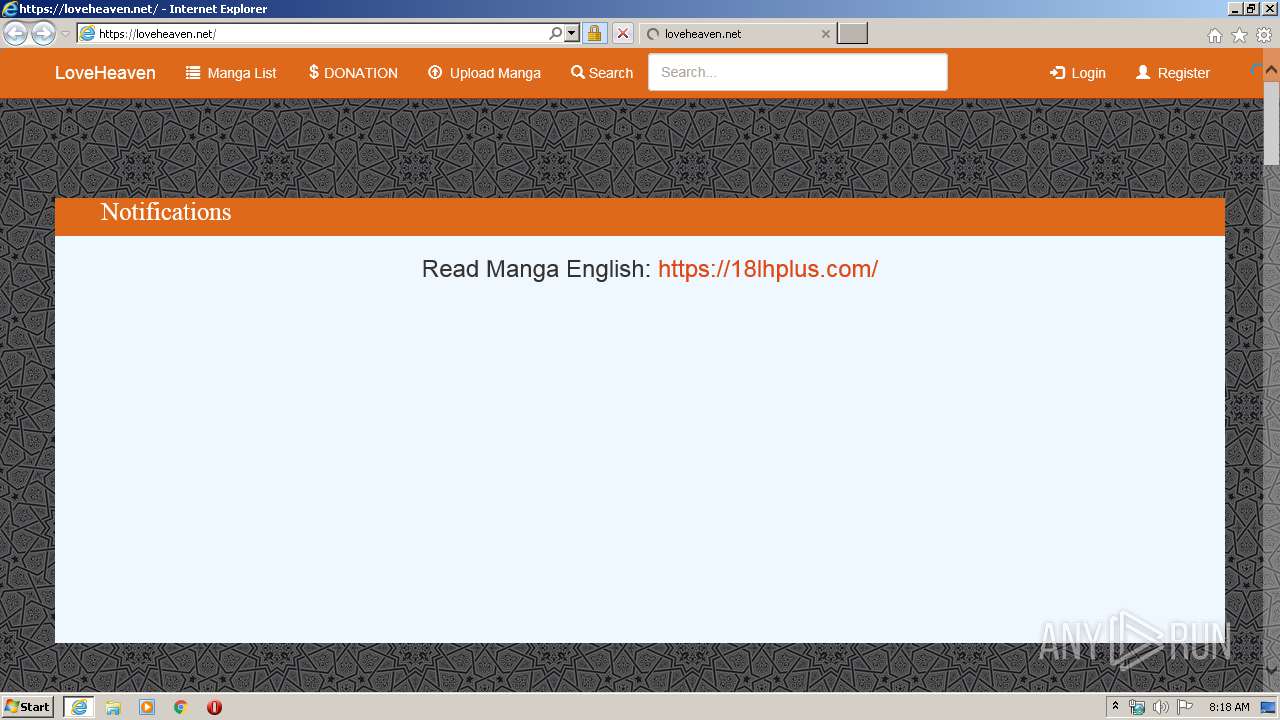The height and width of the screenshot is (720, 1280).
Task: Open the network status tray icon
Action: 1137,707
